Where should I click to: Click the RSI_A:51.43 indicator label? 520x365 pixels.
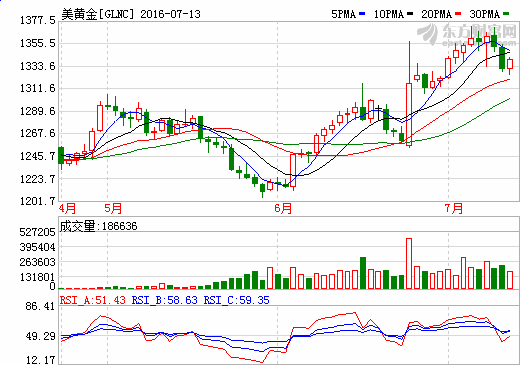[93, 300]
